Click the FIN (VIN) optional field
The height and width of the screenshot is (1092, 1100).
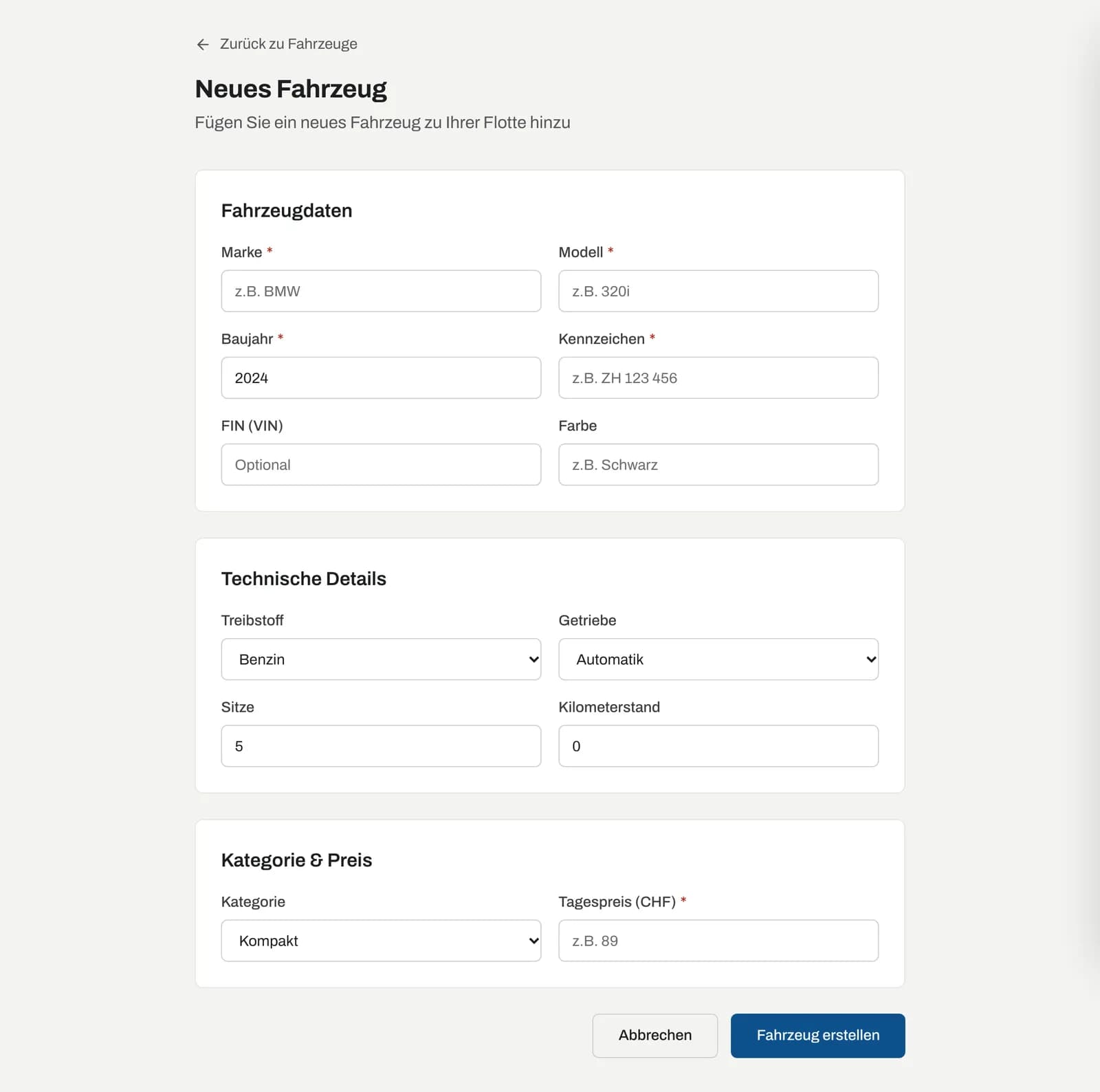(x=381, y=464)
